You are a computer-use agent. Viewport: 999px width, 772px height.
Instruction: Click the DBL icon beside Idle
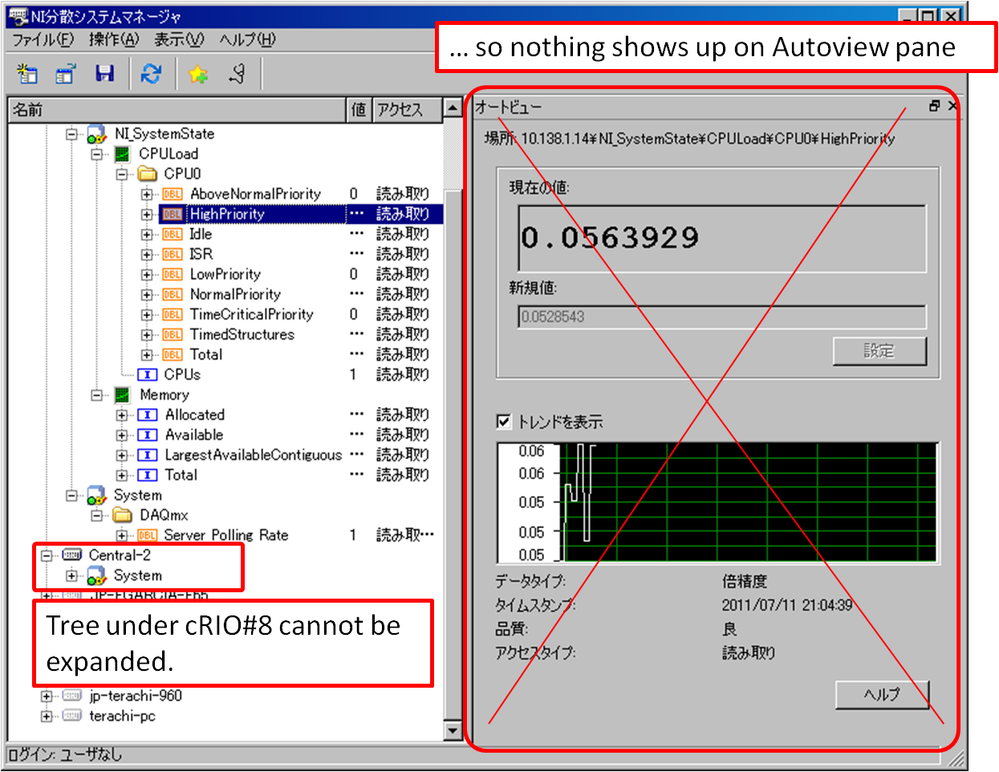172,234
